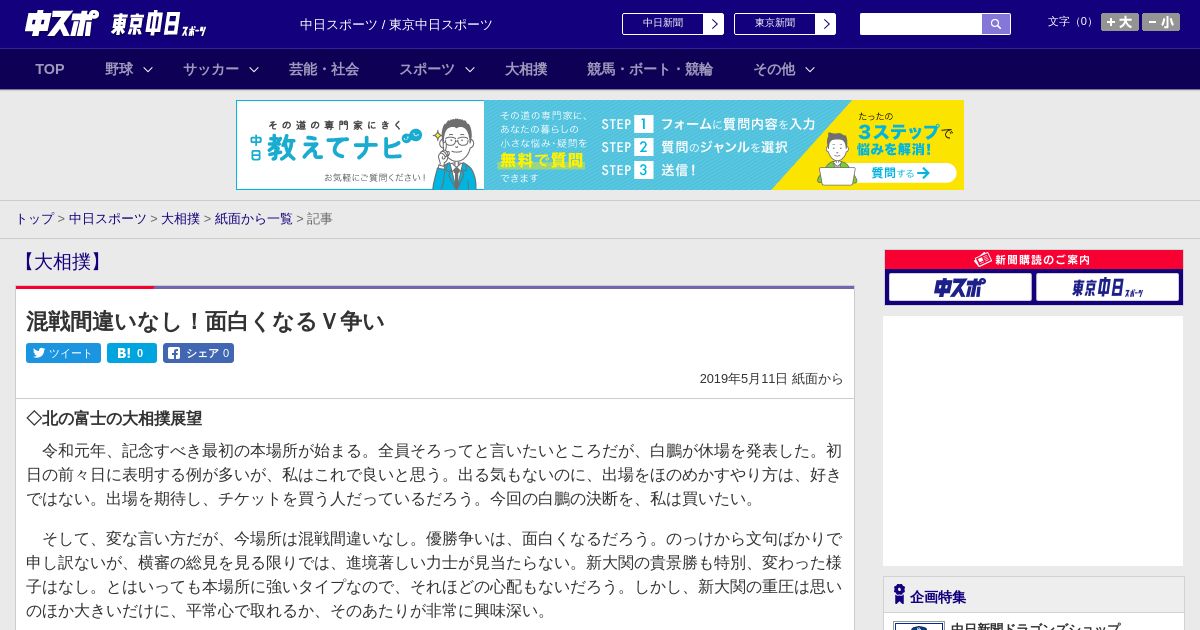Viewport: 1200px width, 630px height.
Task: Expand the スポーツ dropdown chevron
Action: coord(470,69)
